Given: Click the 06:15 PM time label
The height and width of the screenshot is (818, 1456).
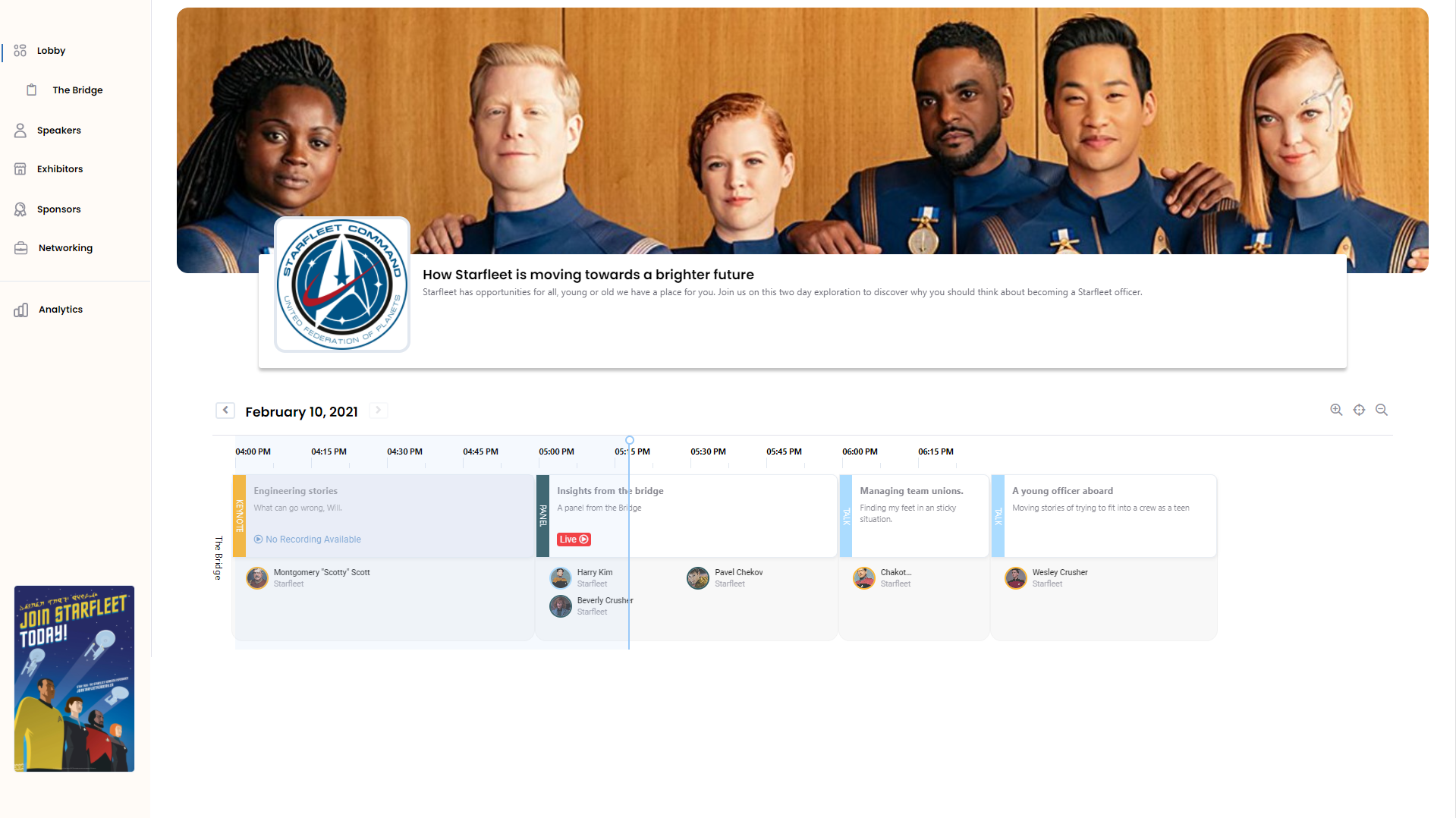Looking at the screenshot, I should pos(936,451).
